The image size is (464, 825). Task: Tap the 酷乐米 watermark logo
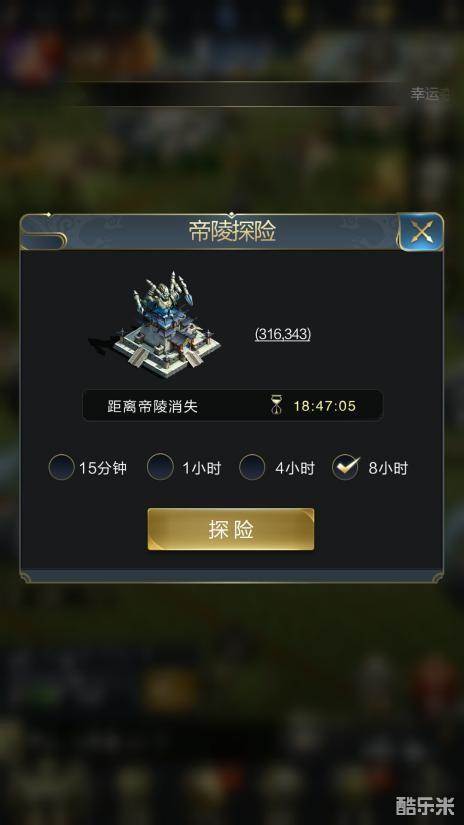click(x=423, y=807)
